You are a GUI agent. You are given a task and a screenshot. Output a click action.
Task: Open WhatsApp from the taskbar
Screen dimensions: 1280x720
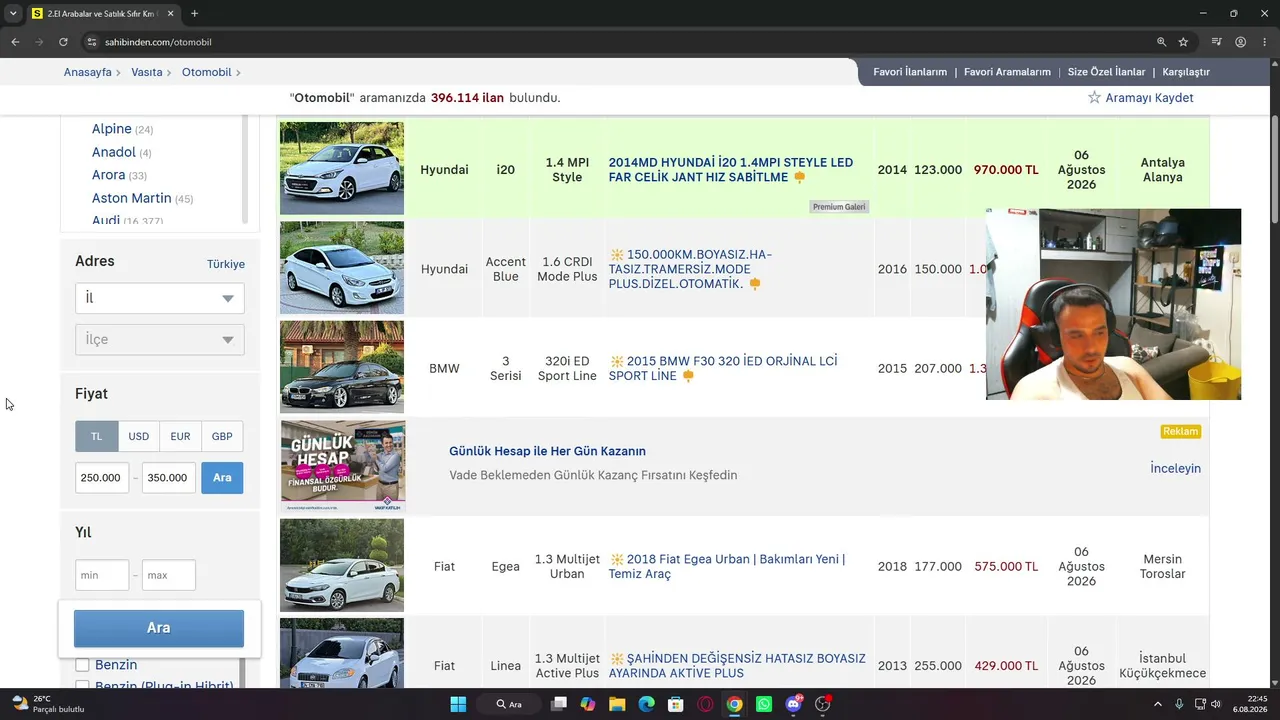tap(764, 704)
